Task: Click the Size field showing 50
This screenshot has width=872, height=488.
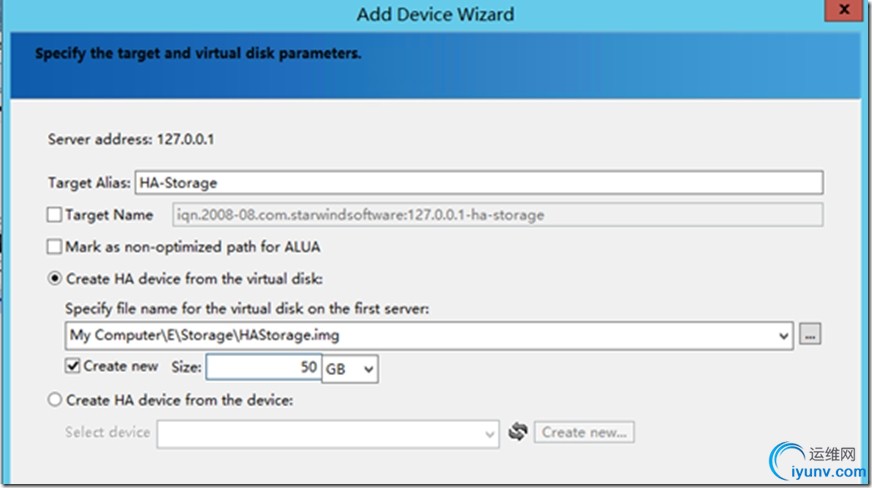Action: tap(264, 367)
